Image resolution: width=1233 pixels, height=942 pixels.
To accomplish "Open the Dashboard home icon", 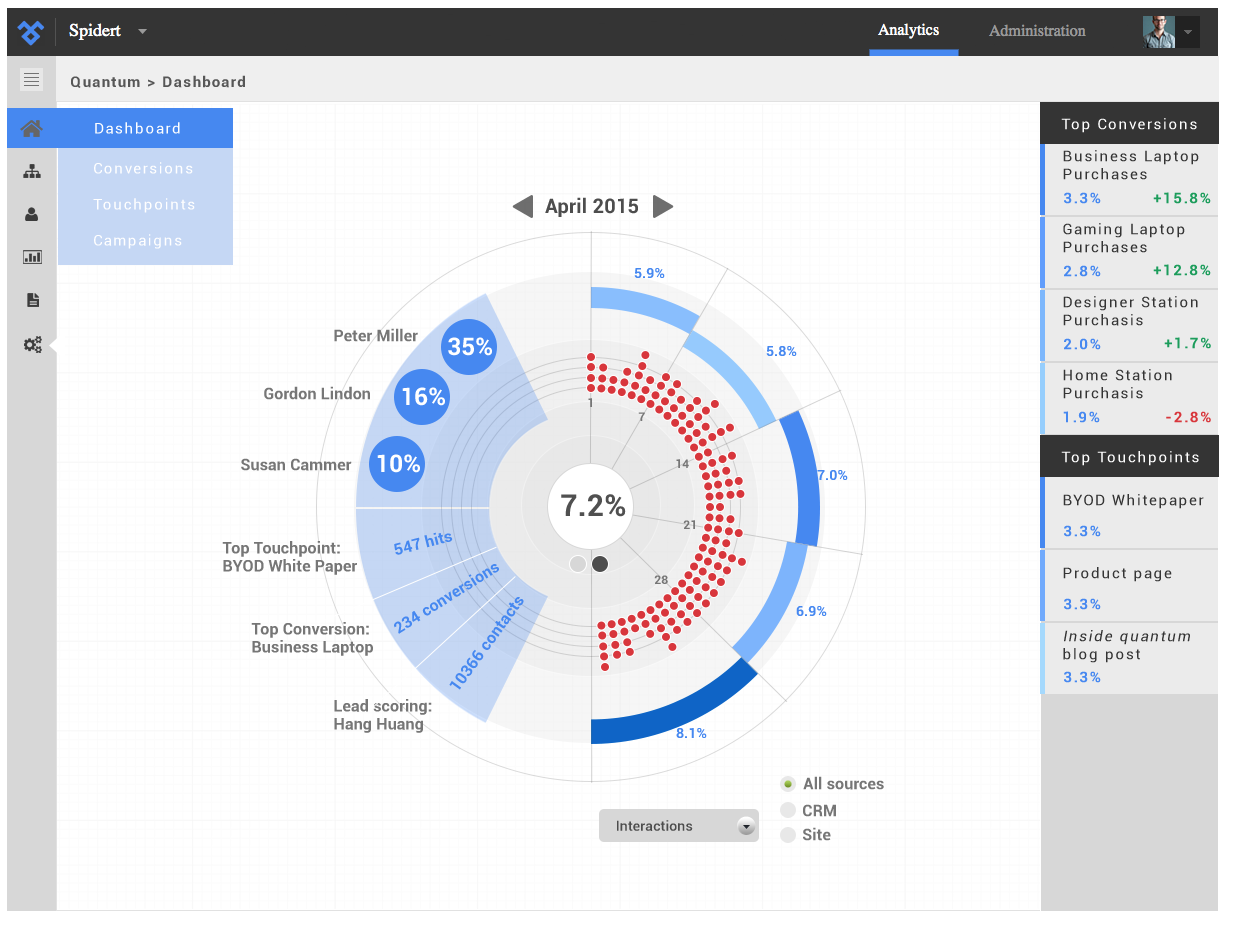I will [x=30, y=128].
